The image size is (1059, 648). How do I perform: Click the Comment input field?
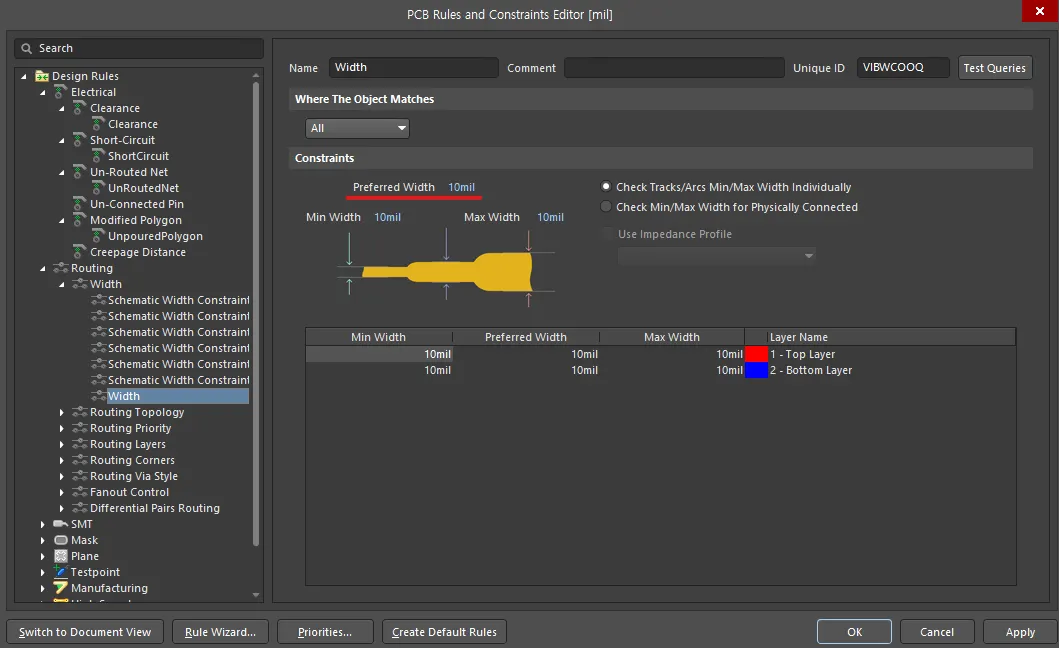[x=674, y=68]
